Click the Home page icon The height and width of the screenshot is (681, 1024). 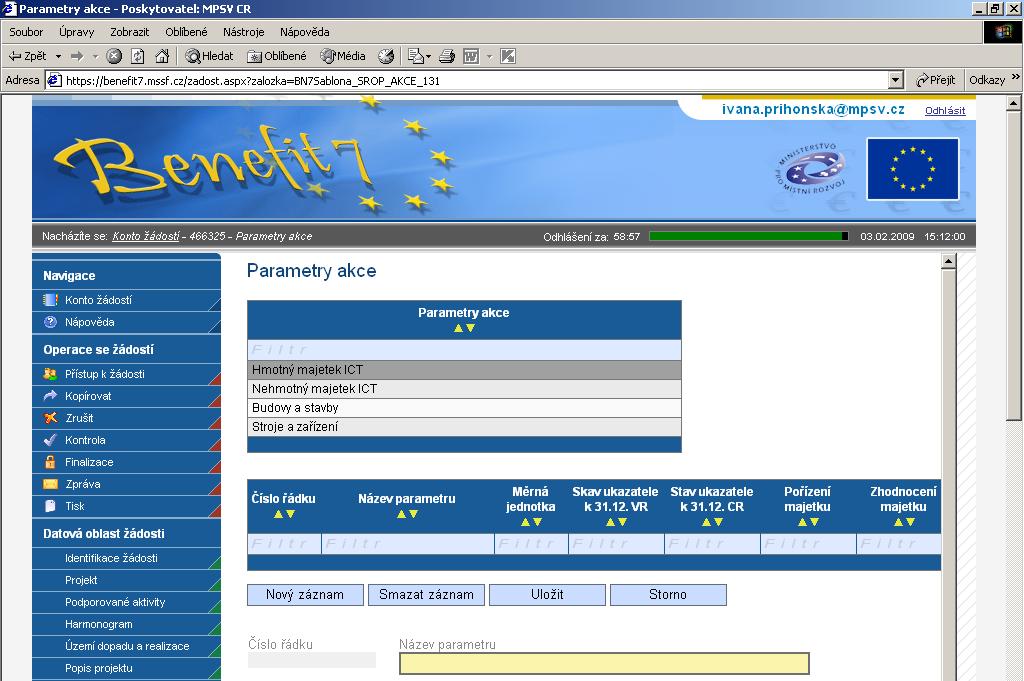(x=162, y=56)
